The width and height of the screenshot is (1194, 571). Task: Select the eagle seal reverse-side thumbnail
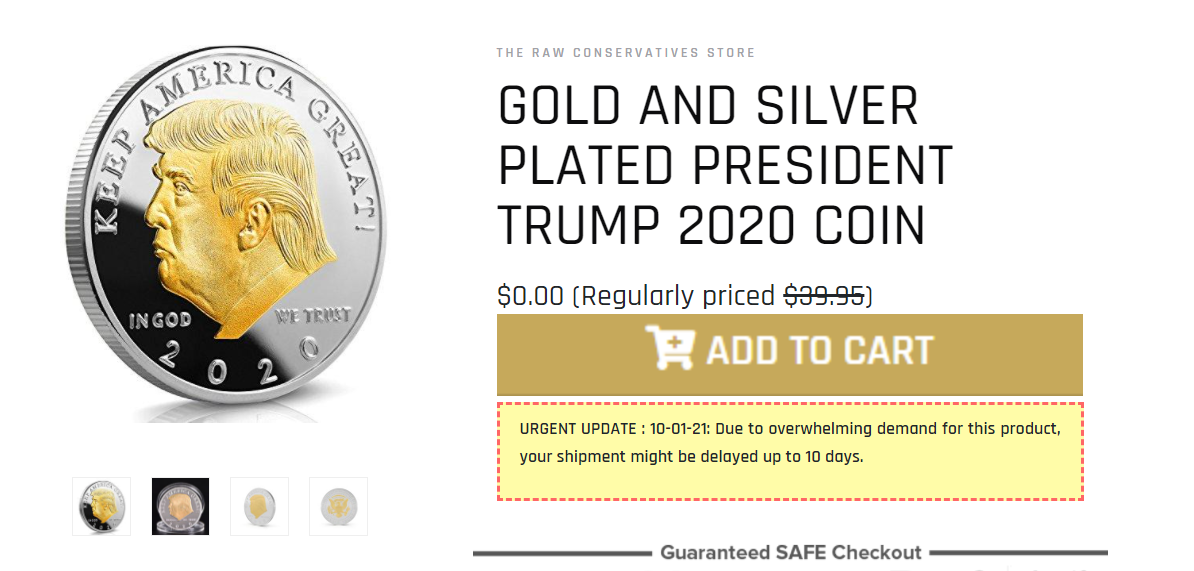pyautogui.click(x=338, y=506)
